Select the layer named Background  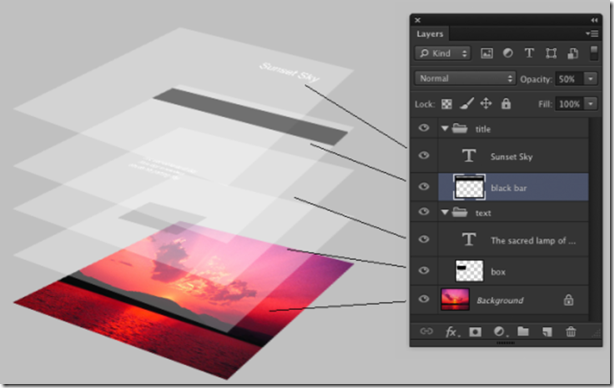tap(500, 300)
